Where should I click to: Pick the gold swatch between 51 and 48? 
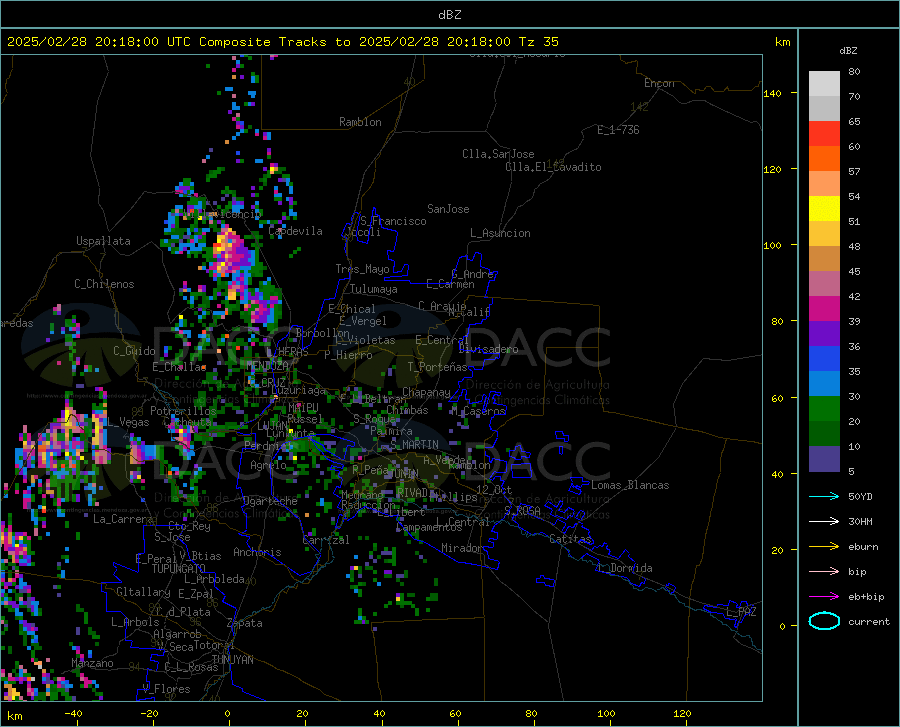[824, 234]
